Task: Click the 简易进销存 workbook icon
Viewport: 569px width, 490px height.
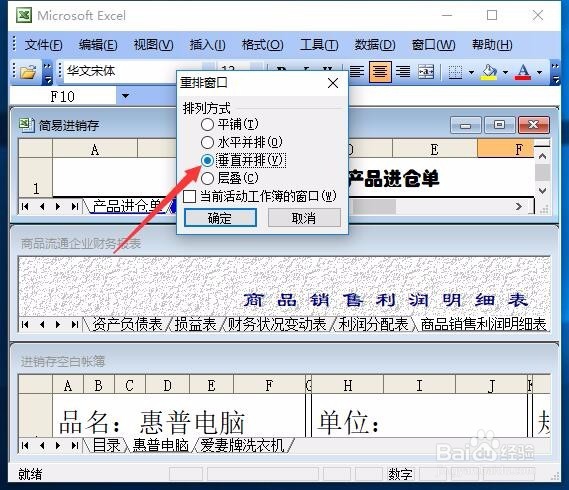Action: point(26,125)
